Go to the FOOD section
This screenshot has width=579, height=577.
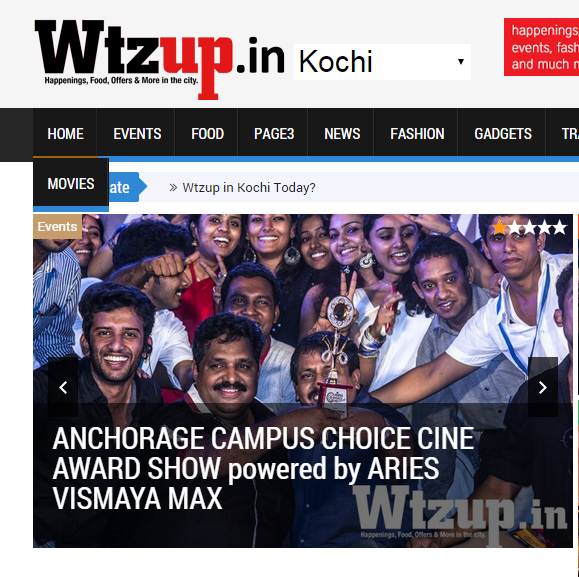[207, 134]
